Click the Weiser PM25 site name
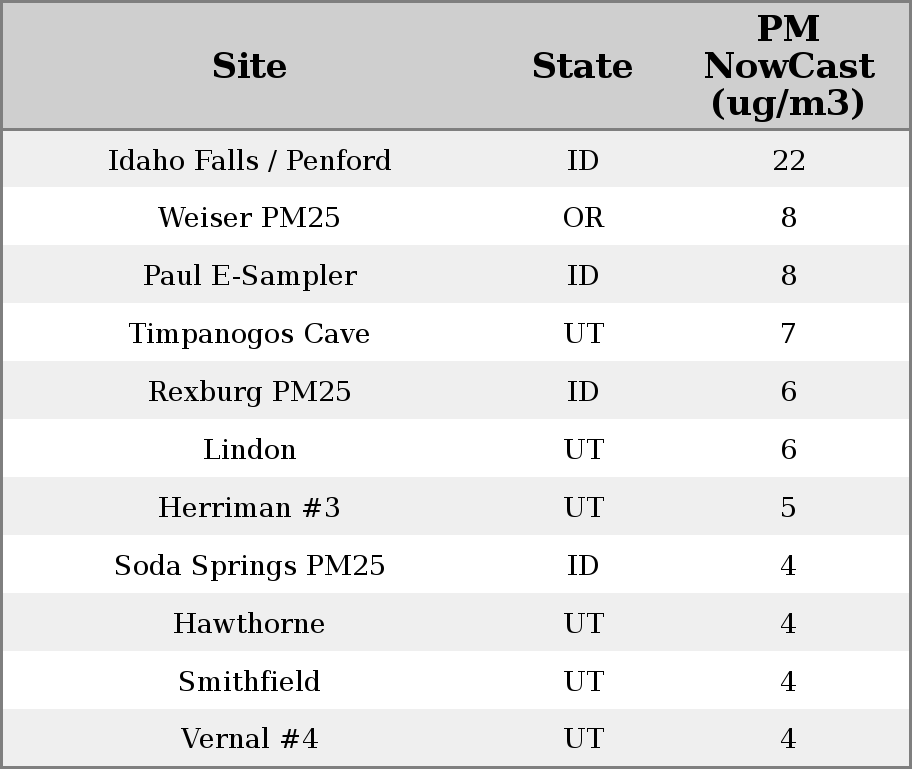Screen dimensions: 912x769 [249, 218]
